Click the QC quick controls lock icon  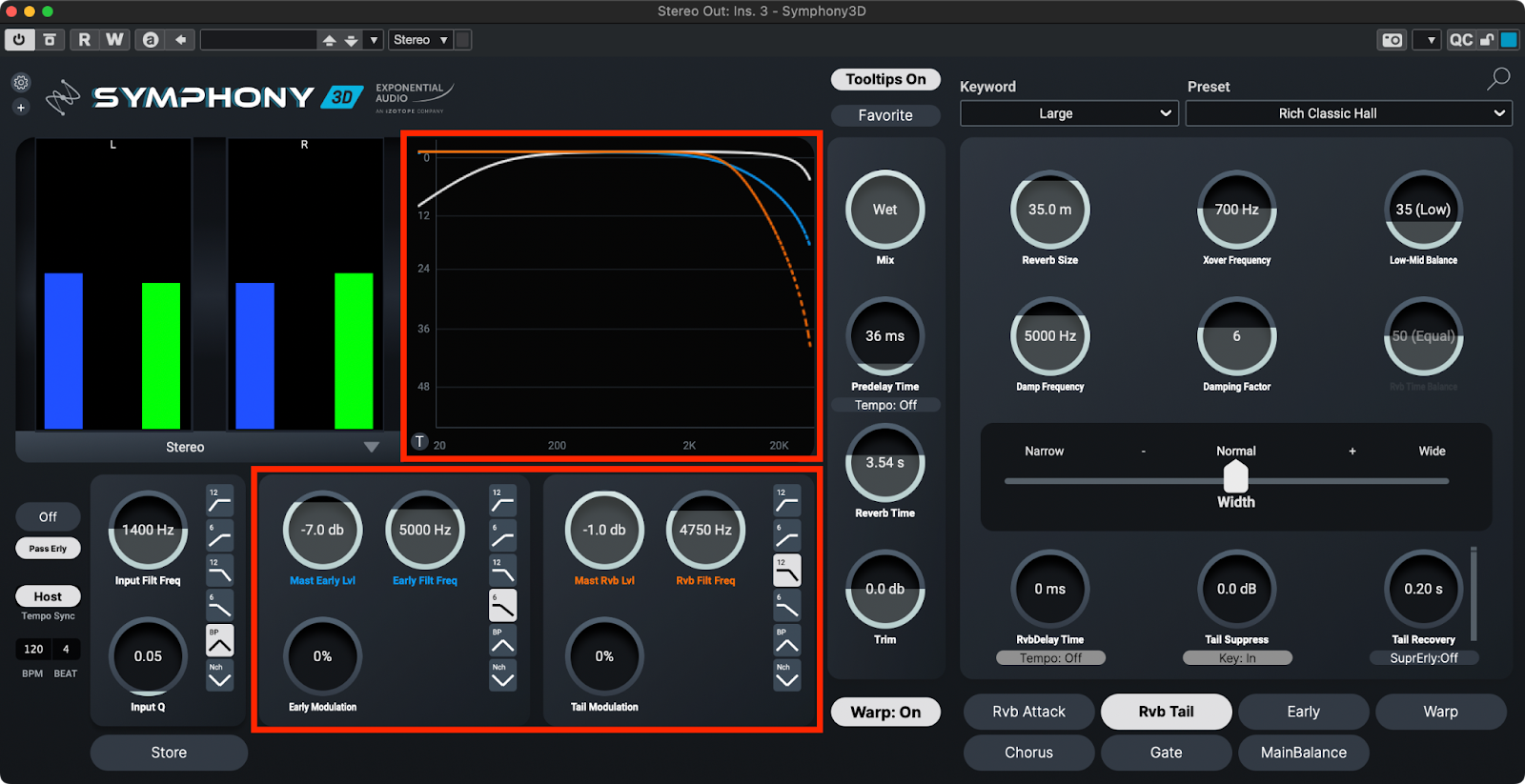1486,40
